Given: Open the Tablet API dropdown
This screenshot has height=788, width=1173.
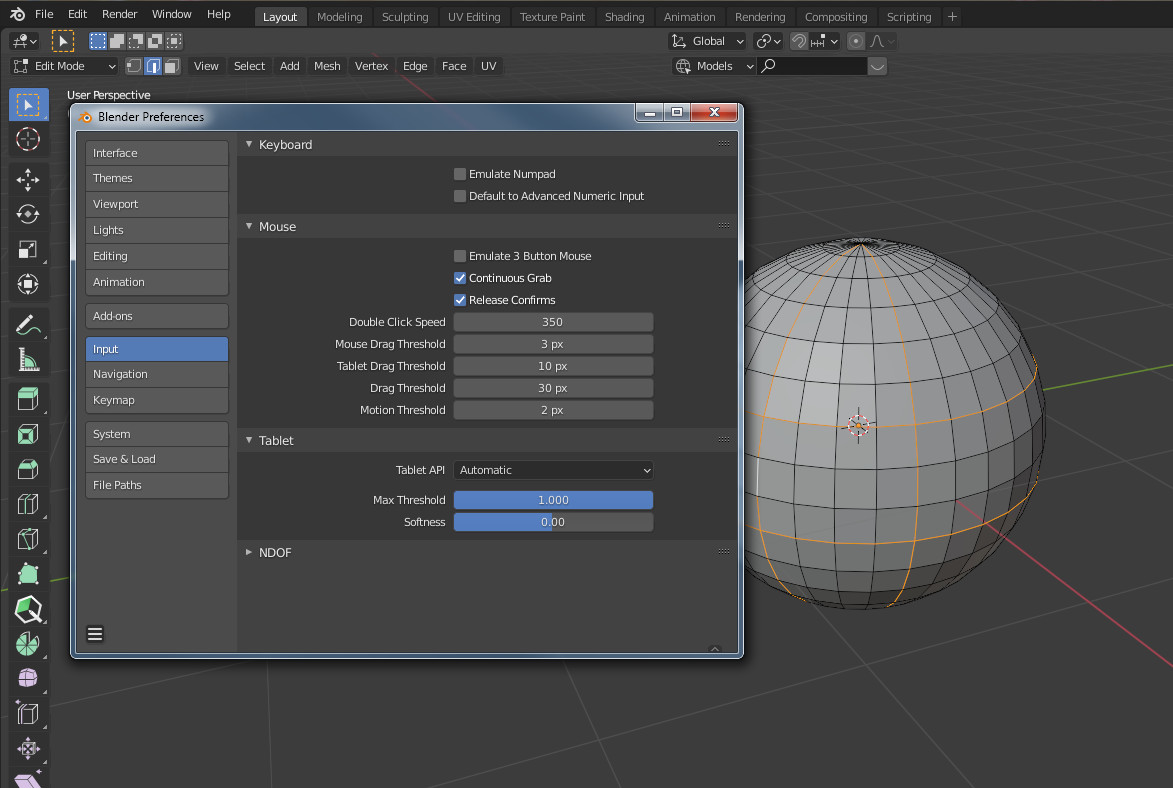Looking at the screenshot, I should pyautogui.click(x=553, y=470).
